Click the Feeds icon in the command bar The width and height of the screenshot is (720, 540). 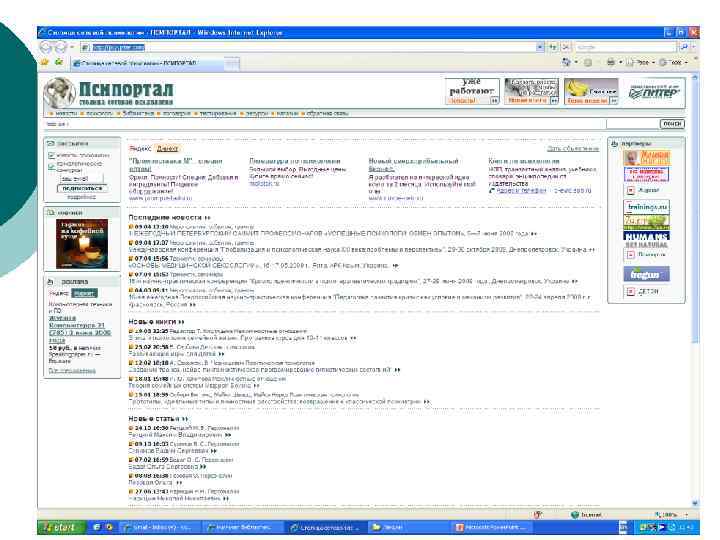tap(588, 63)
